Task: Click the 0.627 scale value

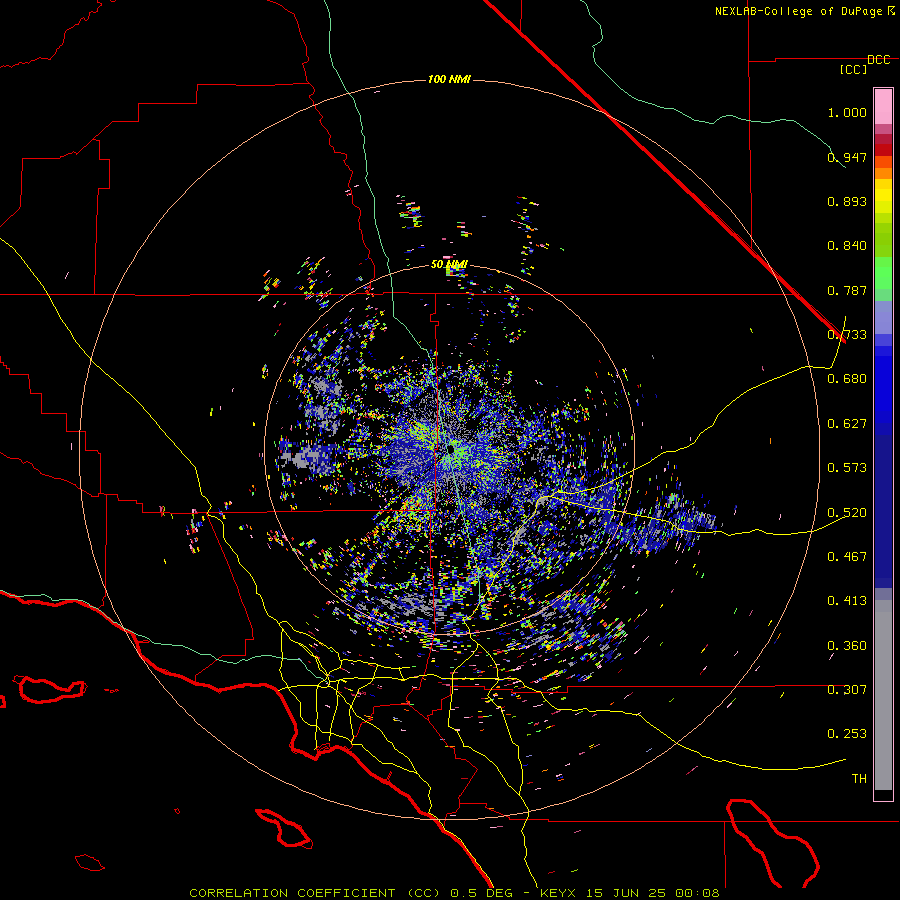Action: [x=847, y=424]
